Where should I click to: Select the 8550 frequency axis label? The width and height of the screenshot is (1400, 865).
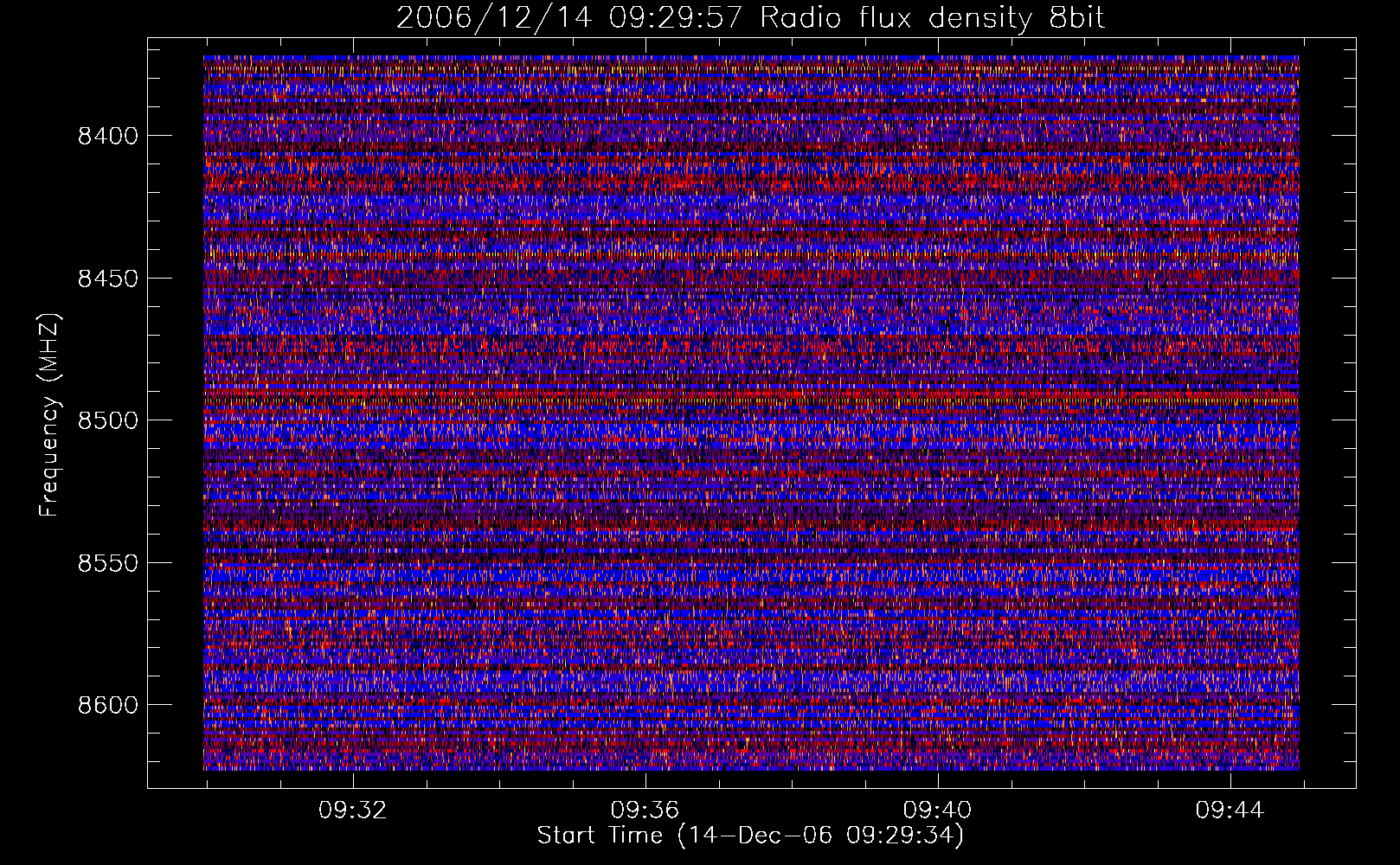pyautogui.click(x=108, y=563)
